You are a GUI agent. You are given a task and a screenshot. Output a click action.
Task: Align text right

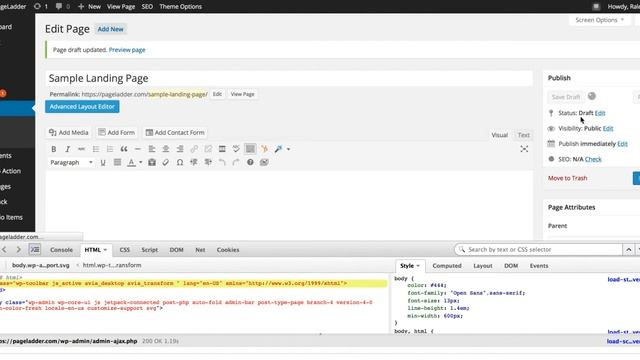[180, 149]
